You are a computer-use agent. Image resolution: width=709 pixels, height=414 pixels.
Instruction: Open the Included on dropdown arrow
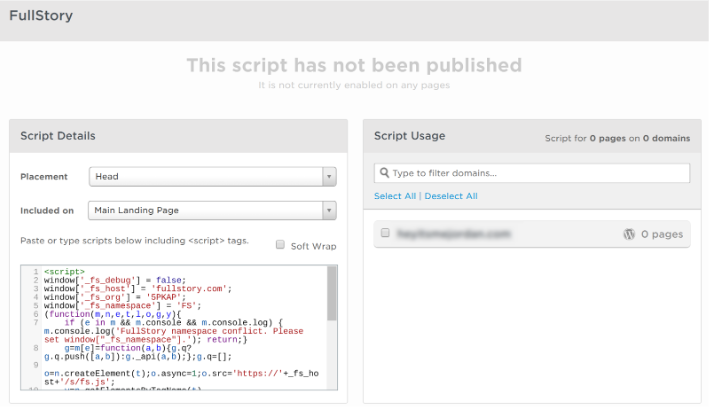[329, 210]
